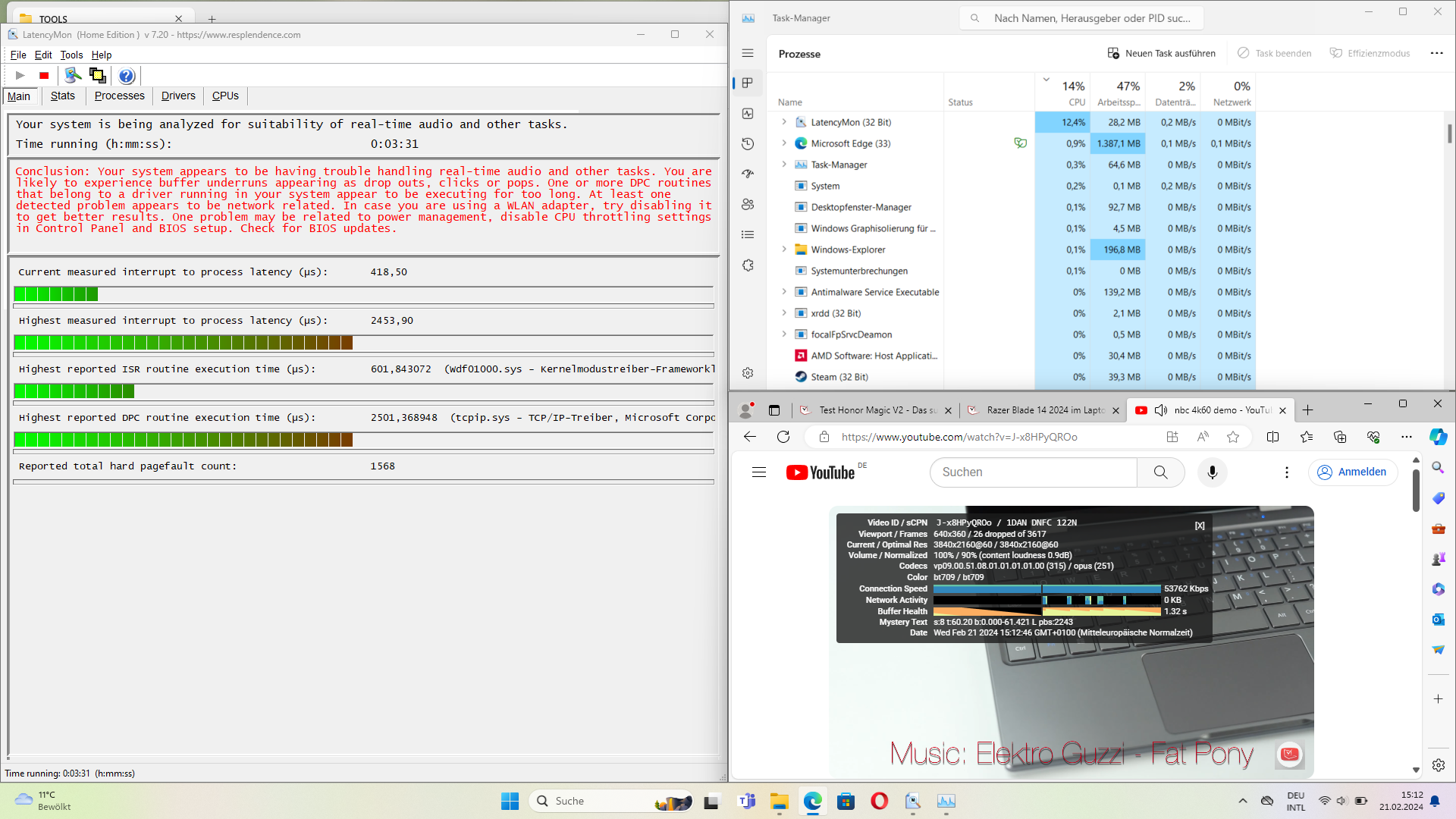Toggle Task Manager navigation hamburger menu
1456x819 pixels.
tap(748, 53)
